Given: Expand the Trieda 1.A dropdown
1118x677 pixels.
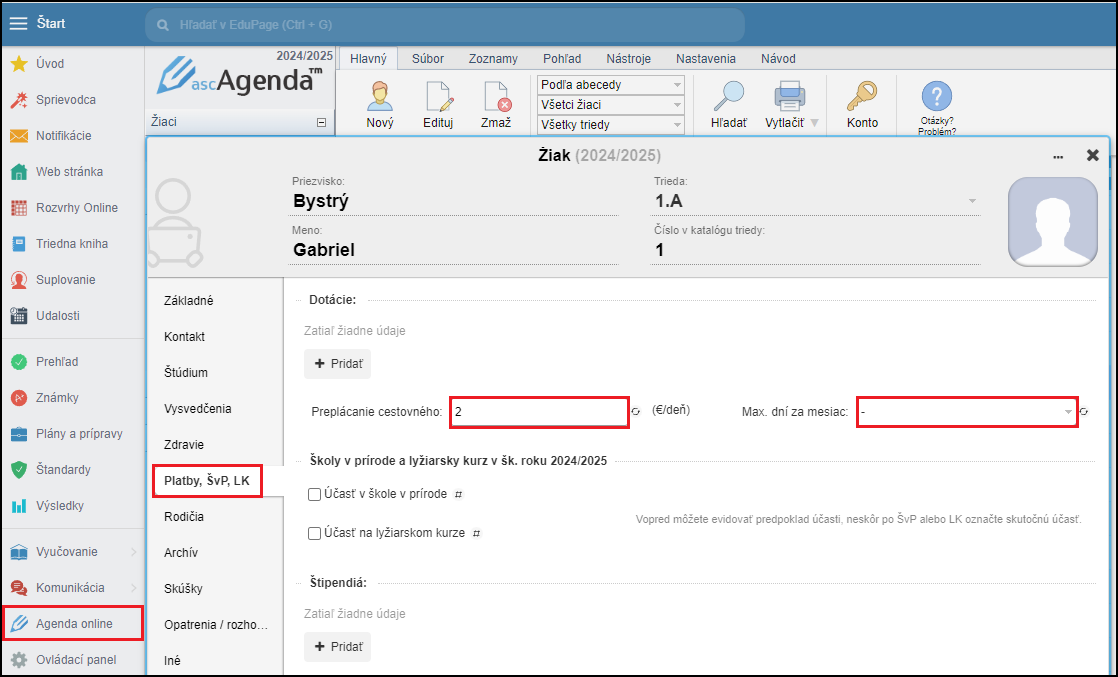Looking at the screenshot, I should (x=972, y=202).
